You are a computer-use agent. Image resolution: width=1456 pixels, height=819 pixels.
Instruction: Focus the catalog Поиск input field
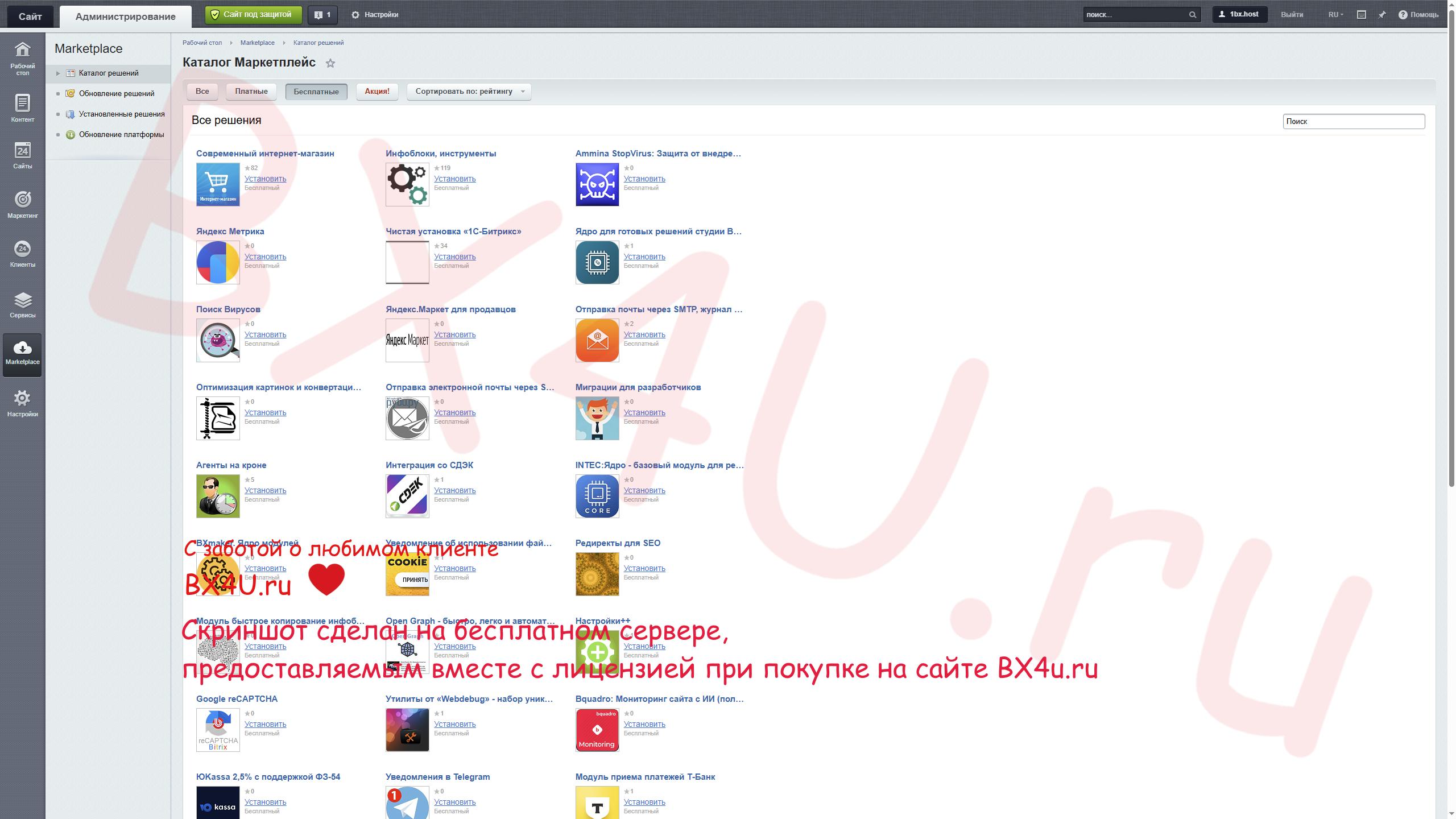(1354, 121)
